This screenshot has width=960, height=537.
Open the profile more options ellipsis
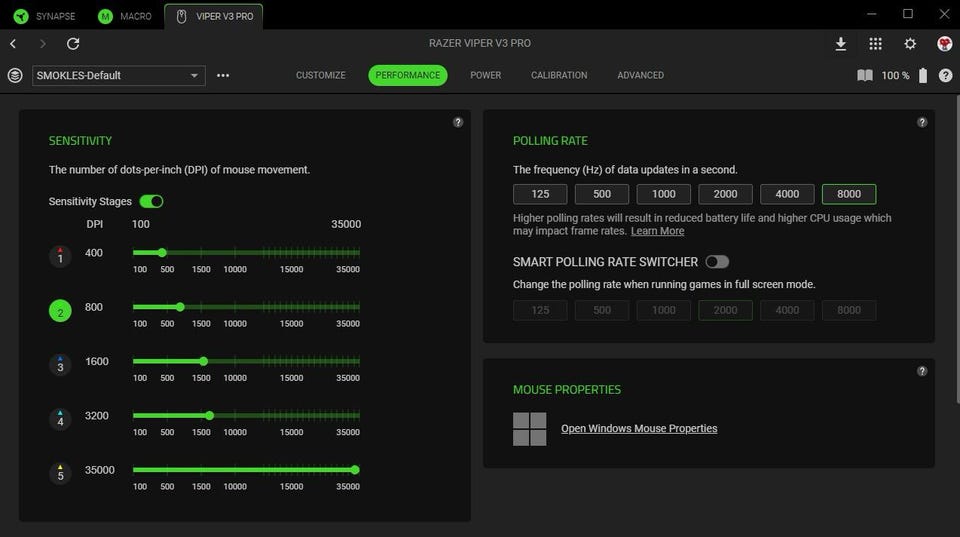[x=223, y=76]
